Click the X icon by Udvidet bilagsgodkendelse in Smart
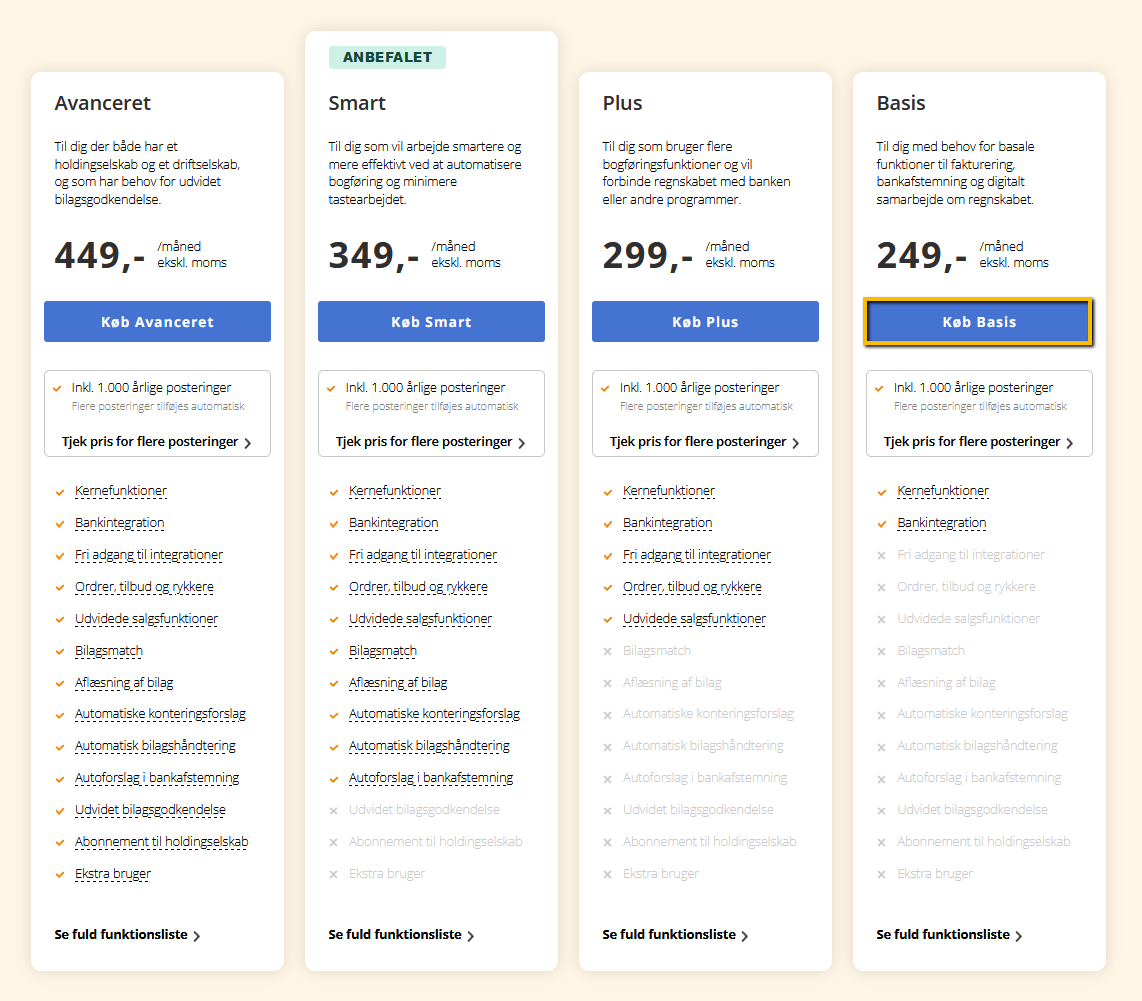Image resolution: width=1142 pixels, height=1001 pixels. [x=334, y=811]
